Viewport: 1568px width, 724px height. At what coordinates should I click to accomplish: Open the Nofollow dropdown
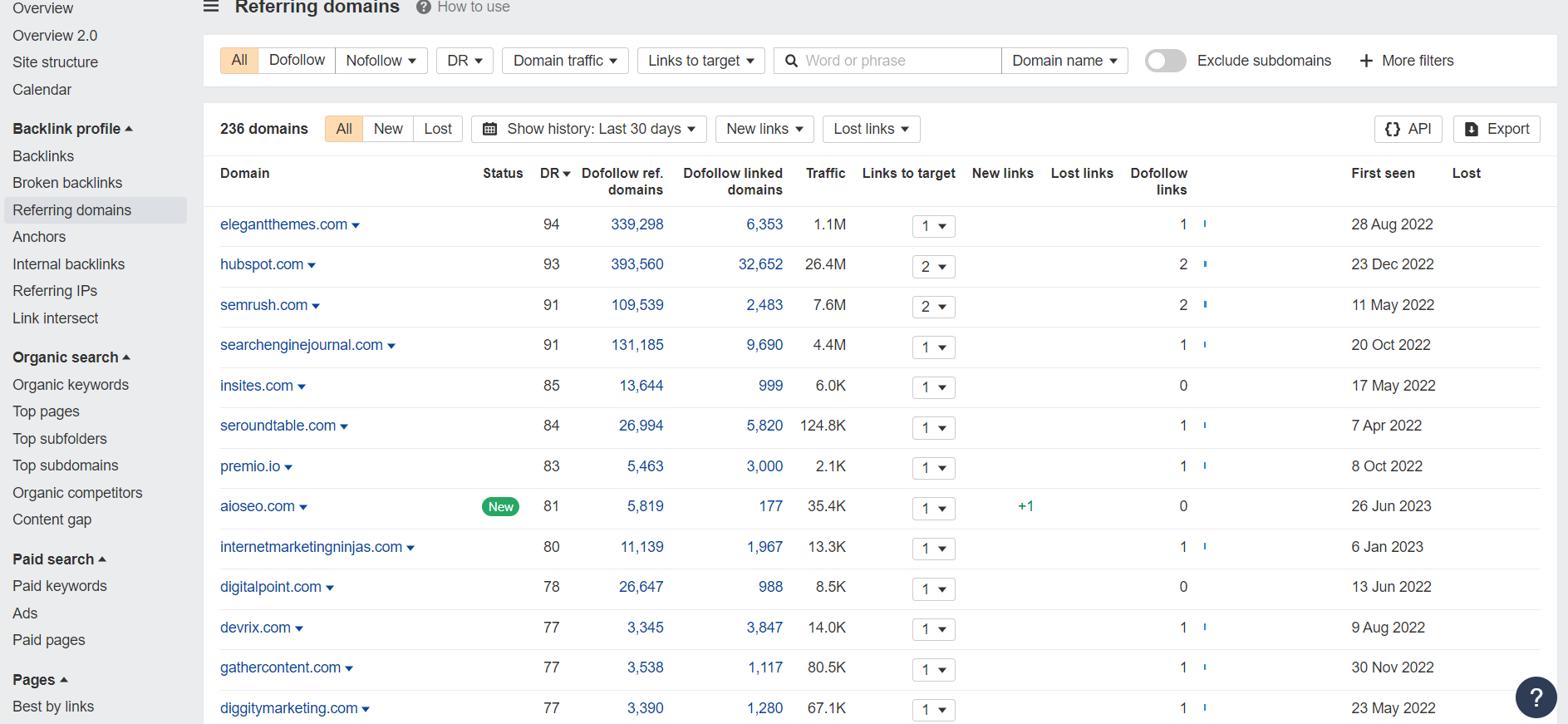click(x=381, y=60)
